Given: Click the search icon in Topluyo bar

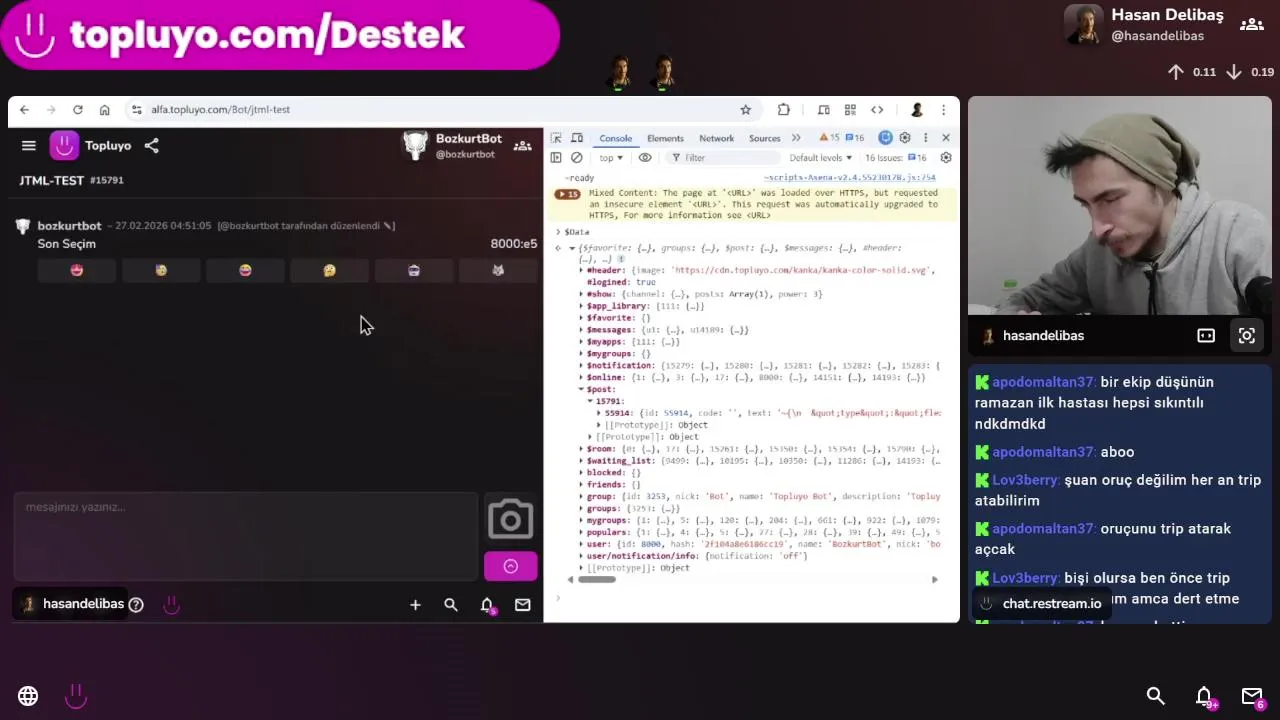Looking at the screenshot, I should click(451, 605).
